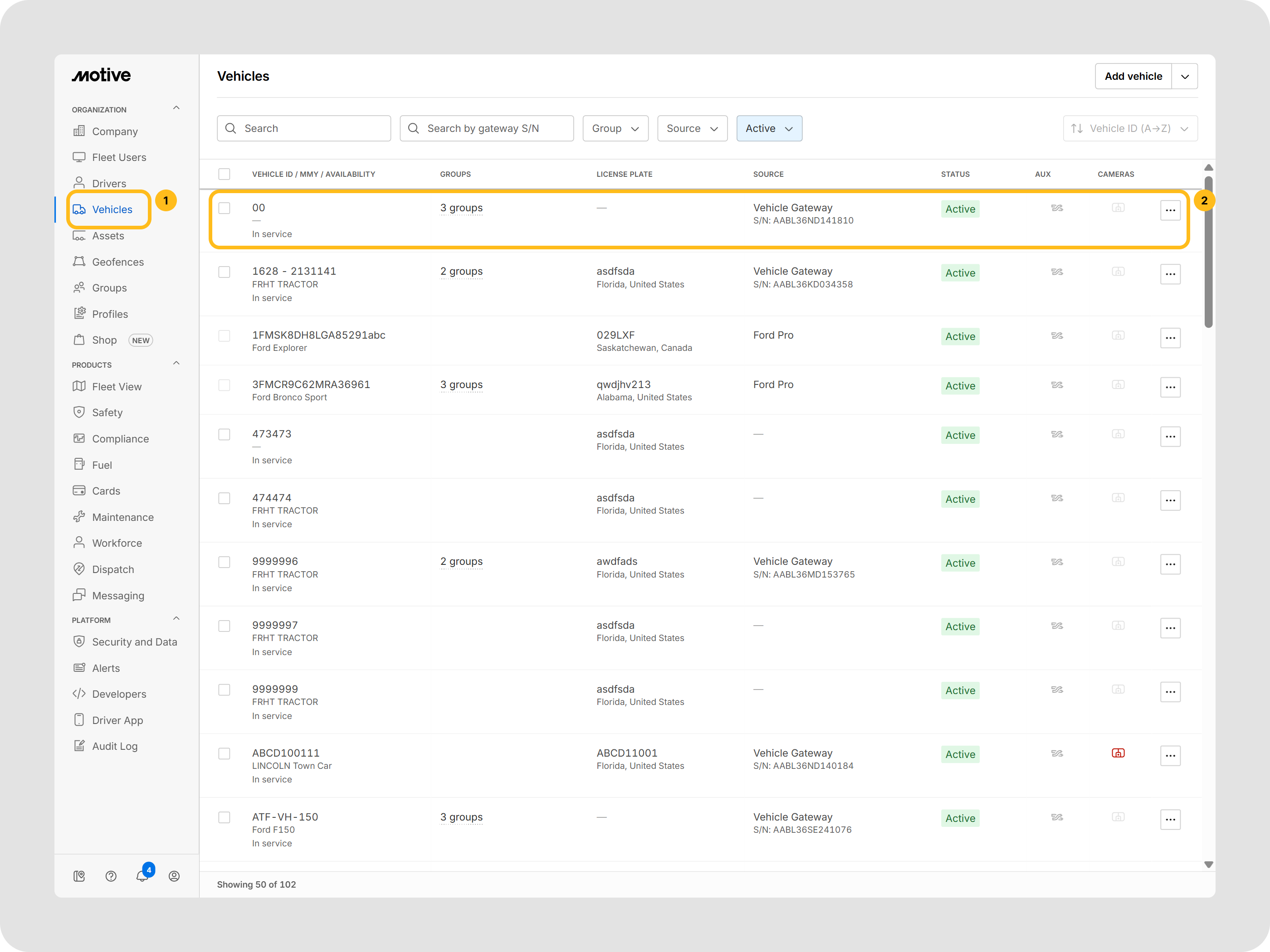Click the Add vehicle button
Image resolution: width=1270 pixels, height=952 pixels.
point(1133,76)
